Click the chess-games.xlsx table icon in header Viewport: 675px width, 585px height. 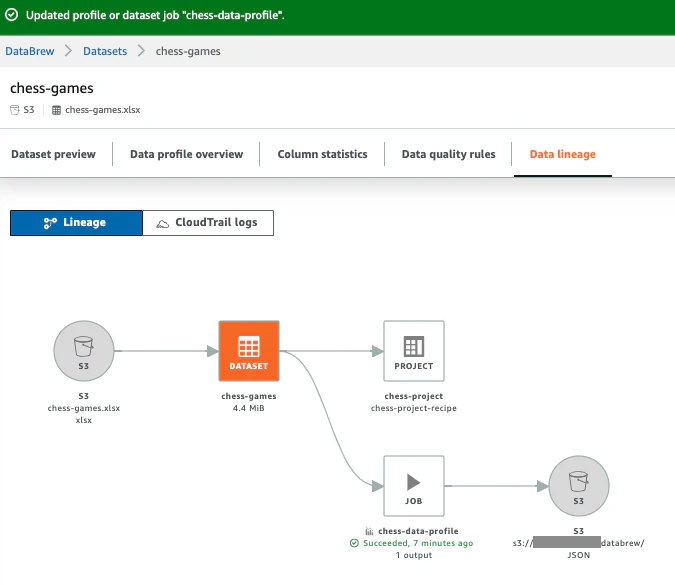click(56, 110)
